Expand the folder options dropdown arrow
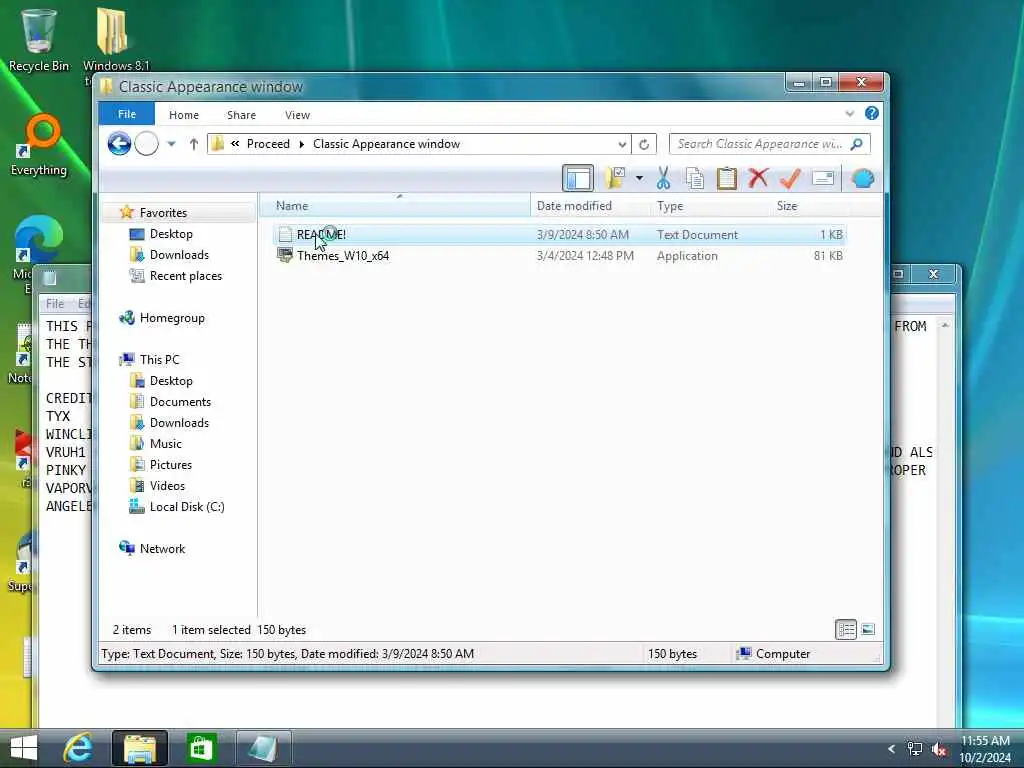Viewport: 1024px width, 768px height. 639,178
